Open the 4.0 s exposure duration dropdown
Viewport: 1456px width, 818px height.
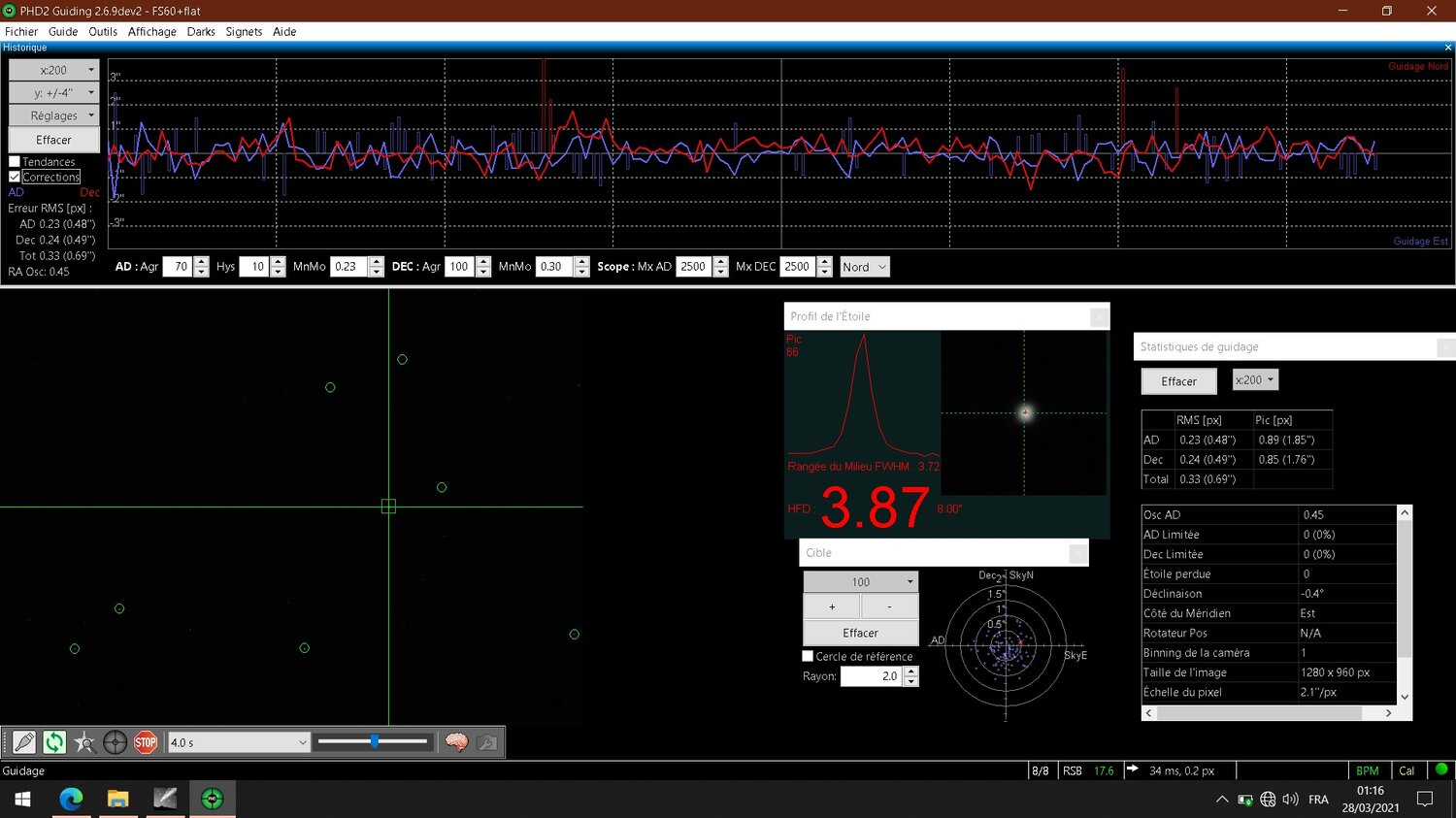238,742
